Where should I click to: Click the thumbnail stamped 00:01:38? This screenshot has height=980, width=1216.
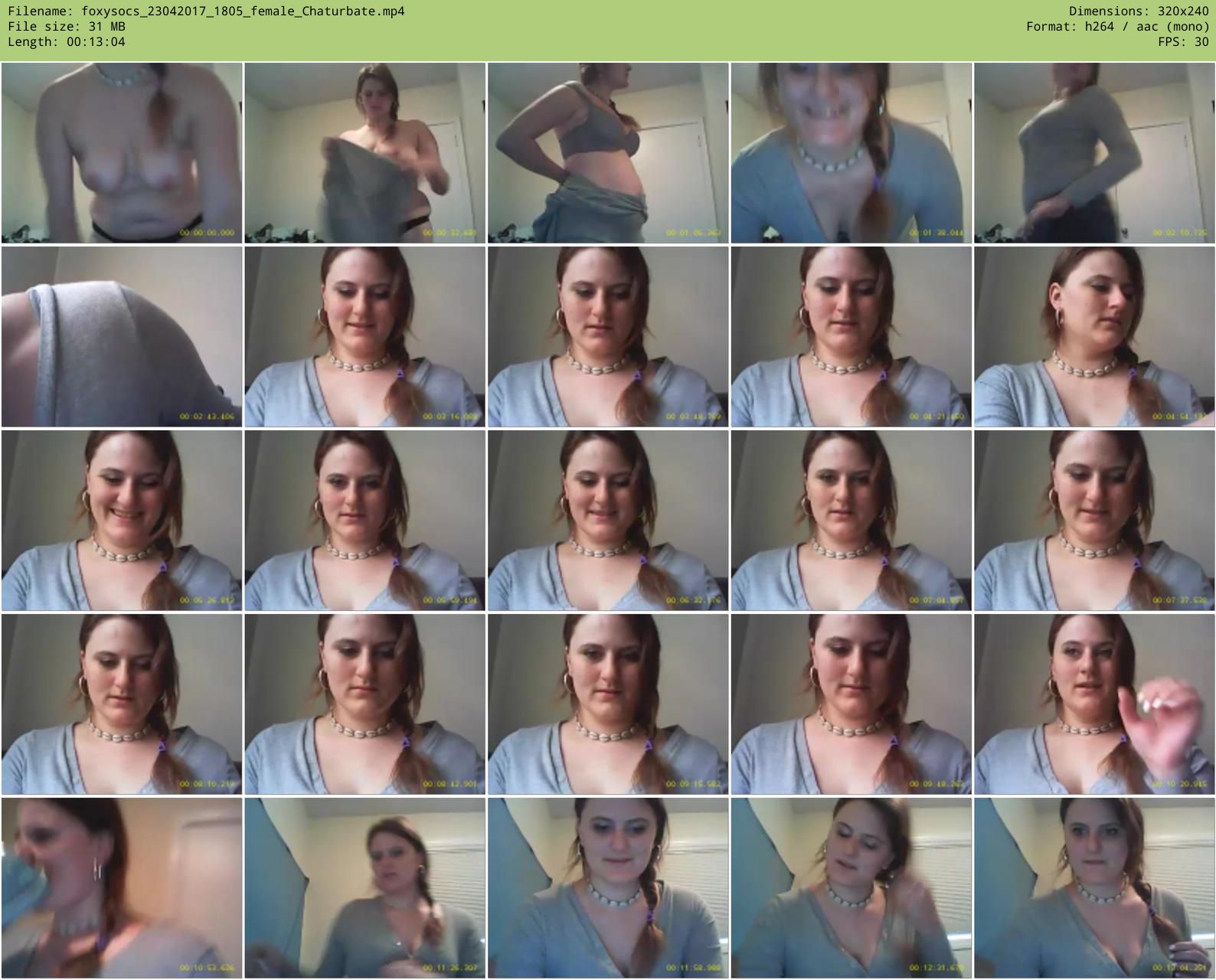pos(851,153)
